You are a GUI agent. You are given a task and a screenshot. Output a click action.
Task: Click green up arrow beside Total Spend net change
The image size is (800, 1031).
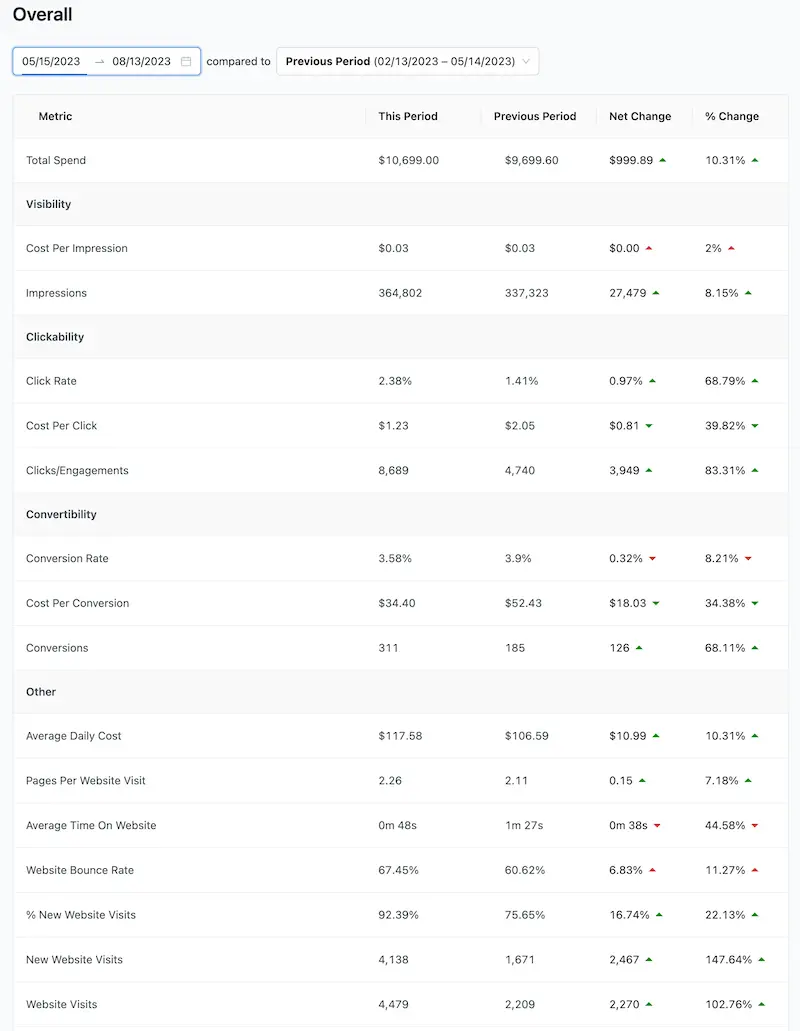[x=662, y=160]
